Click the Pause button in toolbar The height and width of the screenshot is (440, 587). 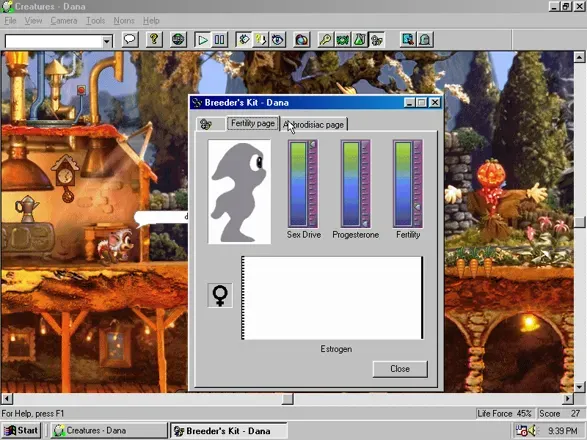coord(219,40)
